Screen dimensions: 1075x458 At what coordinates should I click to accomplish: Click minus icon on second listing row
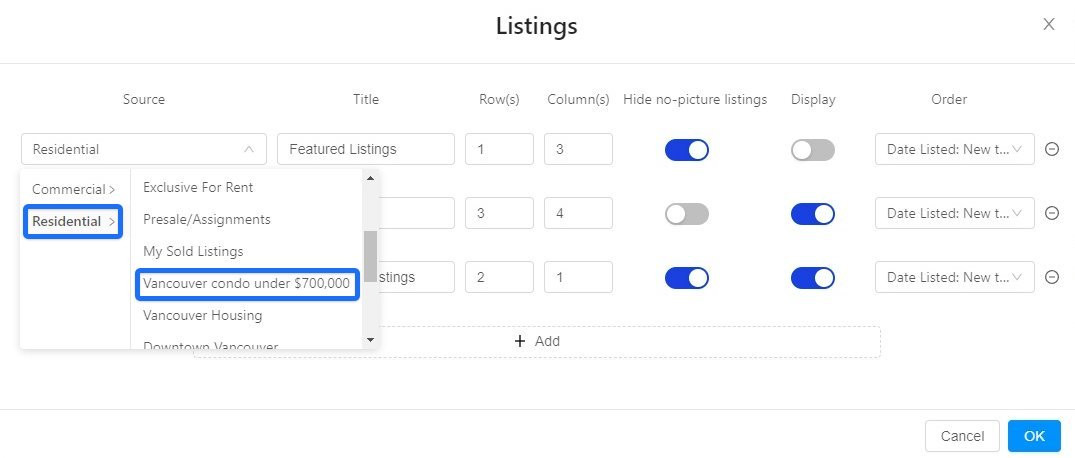[x=1052, y=213]
